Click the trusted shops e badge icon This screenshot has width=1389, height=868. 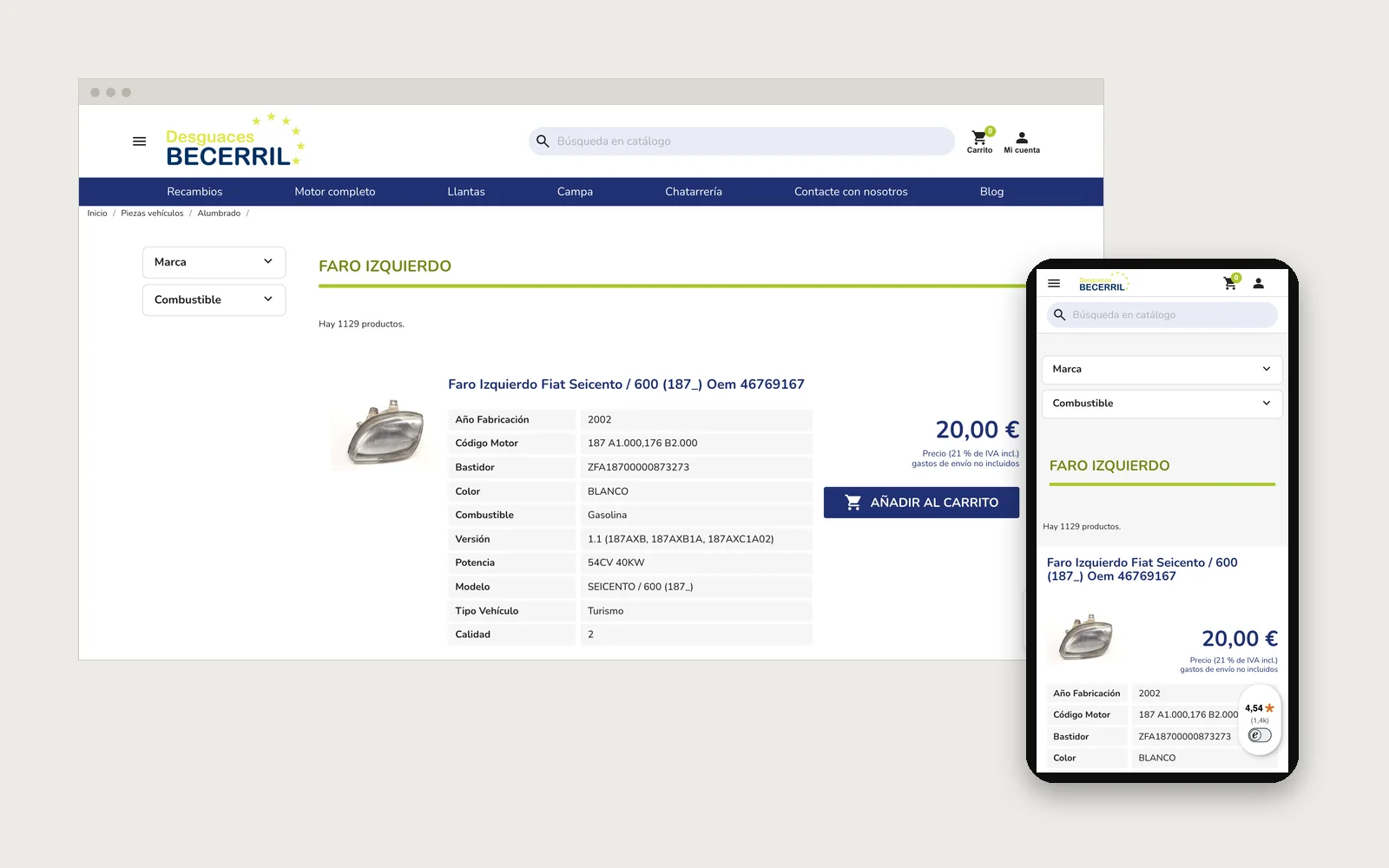coord(1260,736)
